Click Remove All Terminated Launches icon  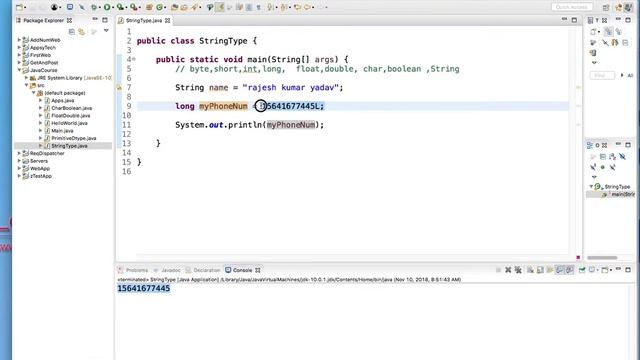click(518, 270)
